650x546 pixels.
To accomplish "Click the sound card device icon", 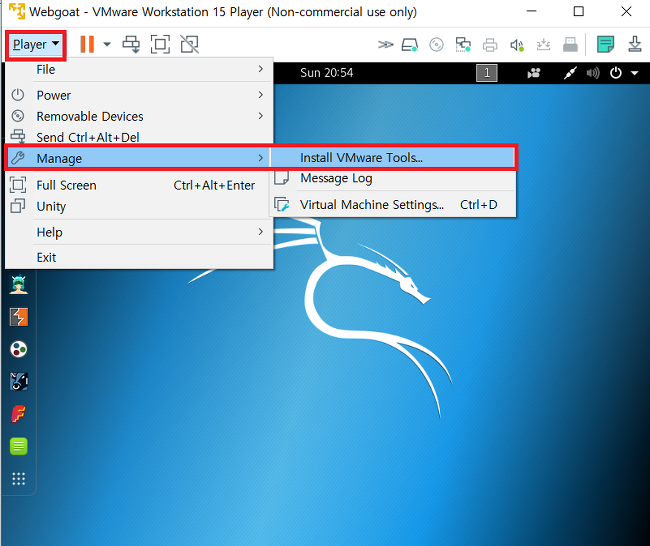I will (x=517, y=45).
